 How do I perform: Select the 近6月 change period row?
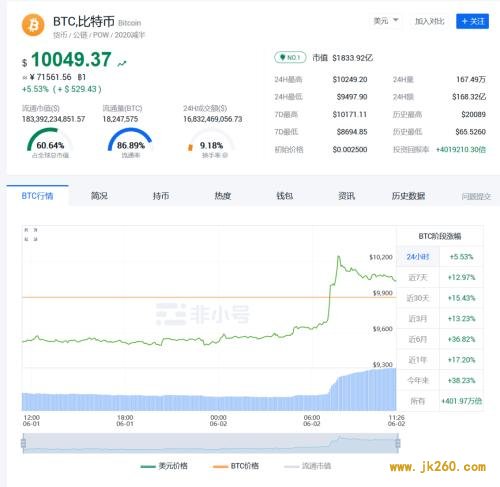pyautogui.click(x=440, y=339)
